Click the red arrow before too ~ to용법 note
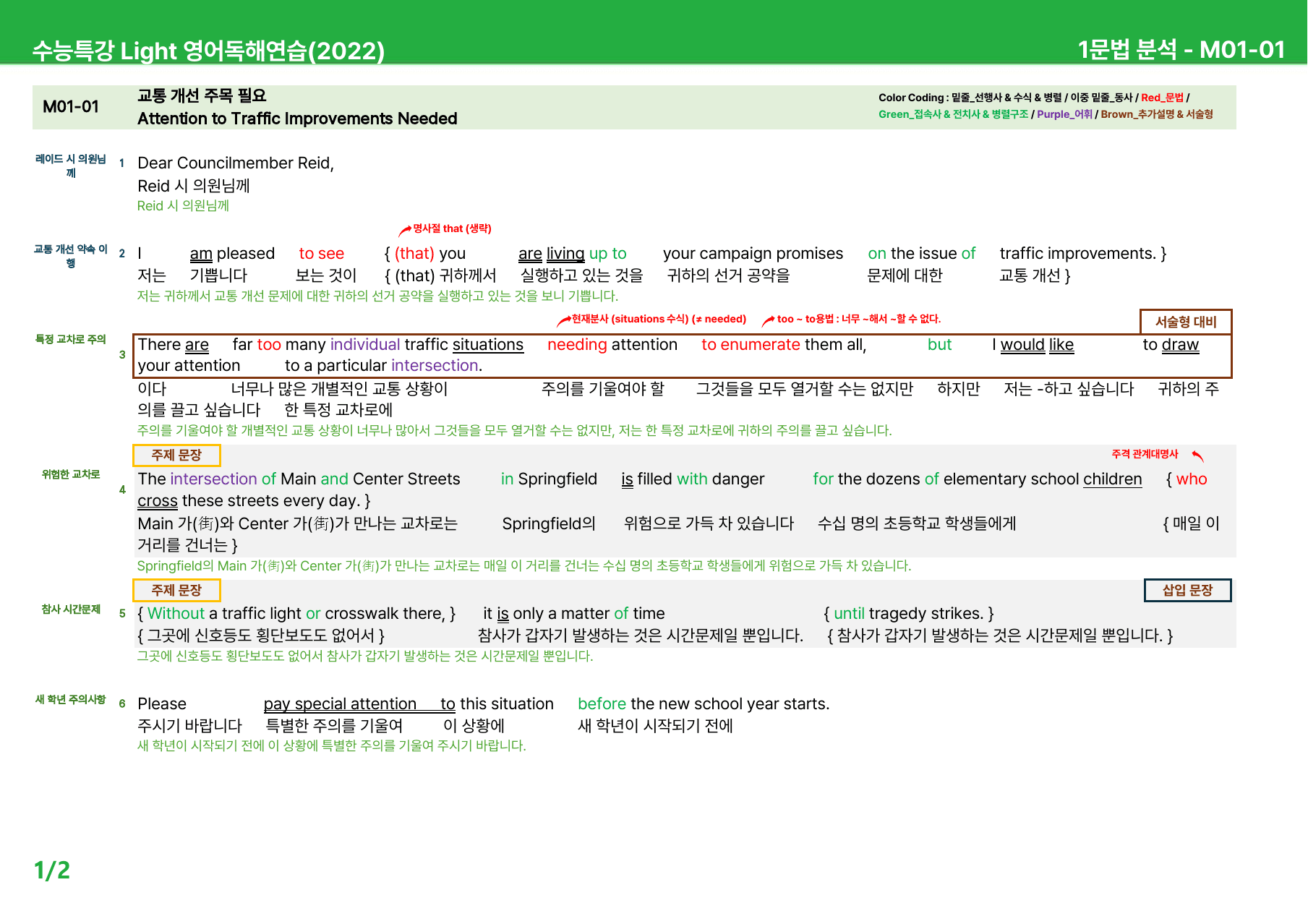Viewport: 1308px width, 924px height. click(769, 320)
